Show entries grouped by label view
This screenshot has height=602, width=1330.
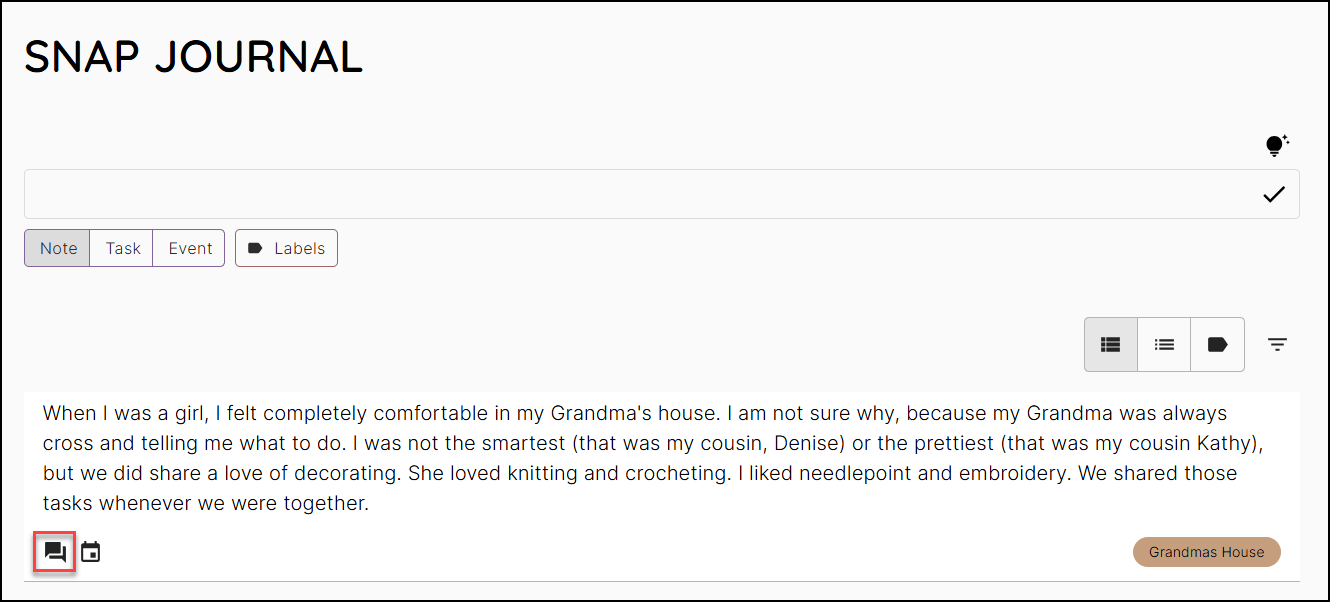pos(1217,344)
